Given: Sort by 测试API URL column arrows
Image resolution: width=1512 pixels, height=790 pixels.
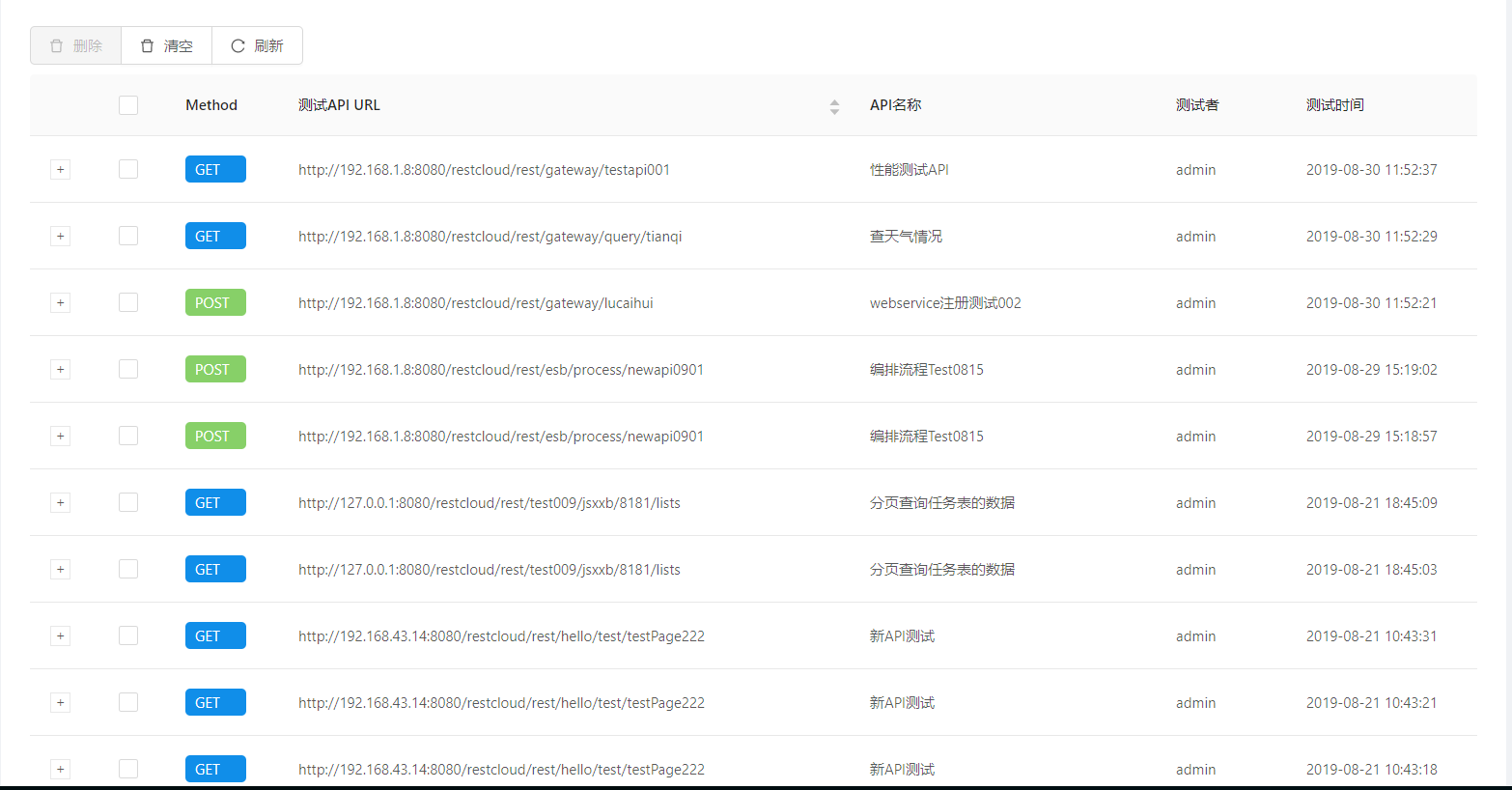Looking at the screenshot, I should pos(834,106).
